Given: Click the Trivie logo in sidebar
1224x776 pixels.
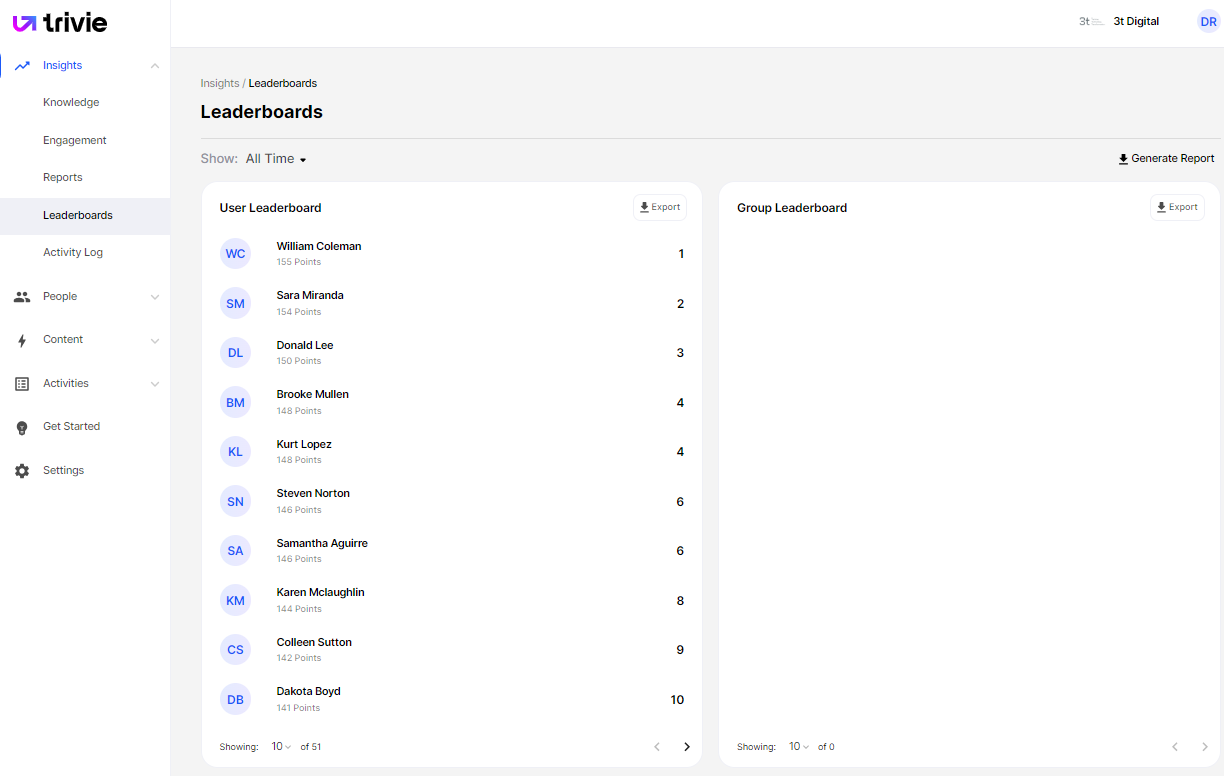Looking at the screenshot, I should [60, 23].
